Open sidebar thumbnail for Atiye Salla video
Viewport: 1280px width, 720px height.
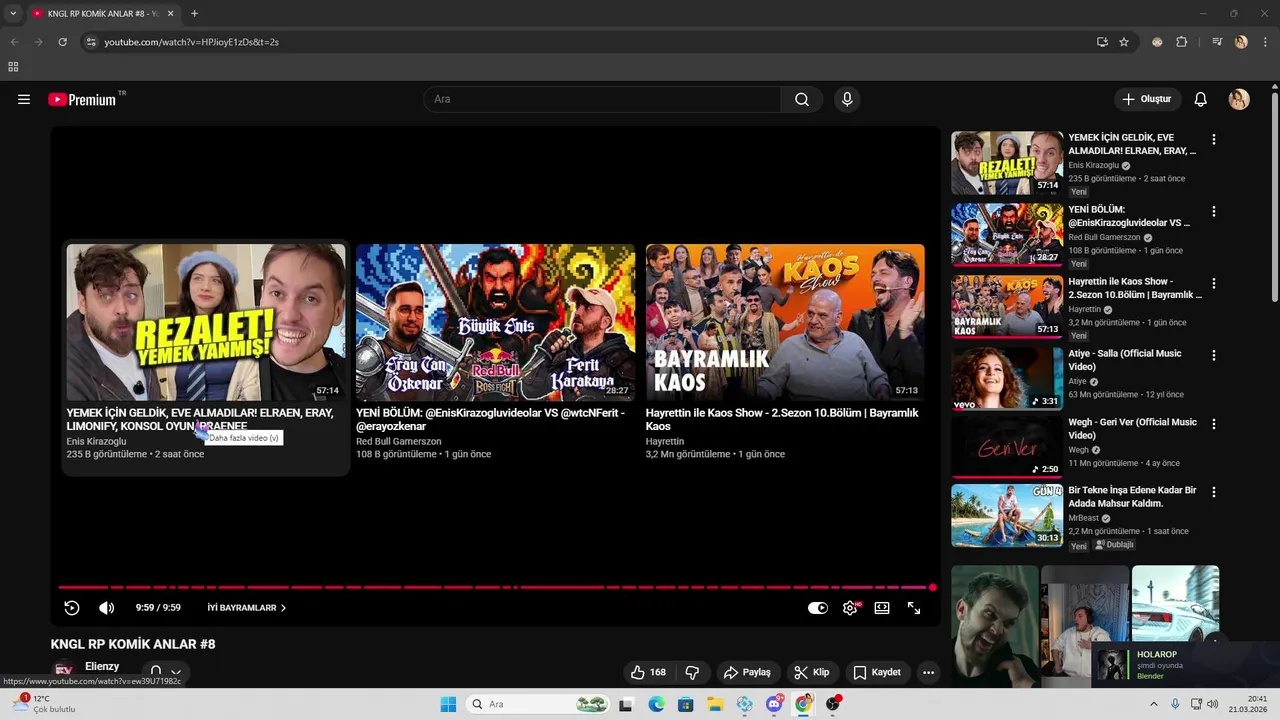pyautogui.click(x=1007, y=378)
